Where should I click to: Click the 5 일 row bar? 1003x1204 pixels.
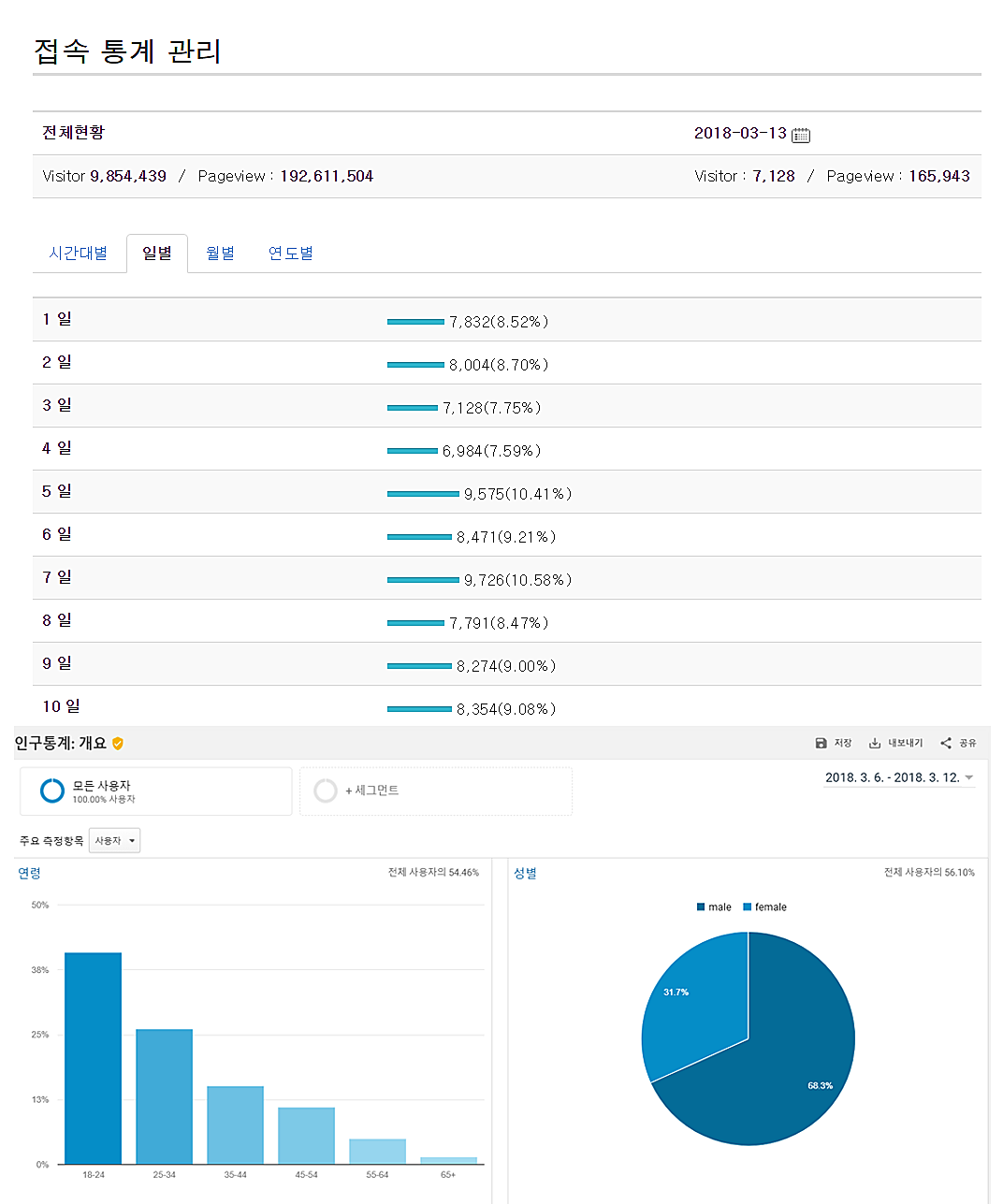[423, 494]
